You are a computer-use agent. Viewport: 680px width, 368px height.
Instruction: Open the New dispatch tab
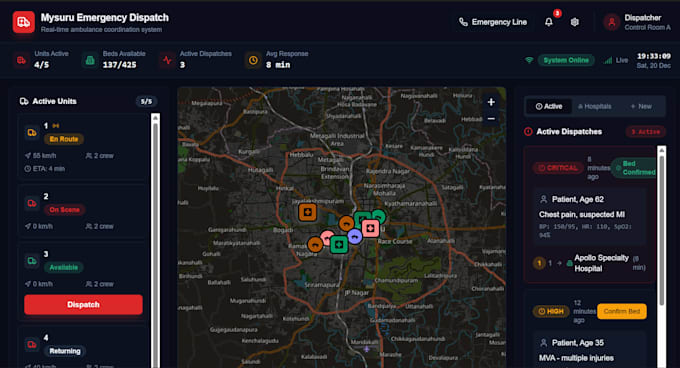click(x=641, y=107)
